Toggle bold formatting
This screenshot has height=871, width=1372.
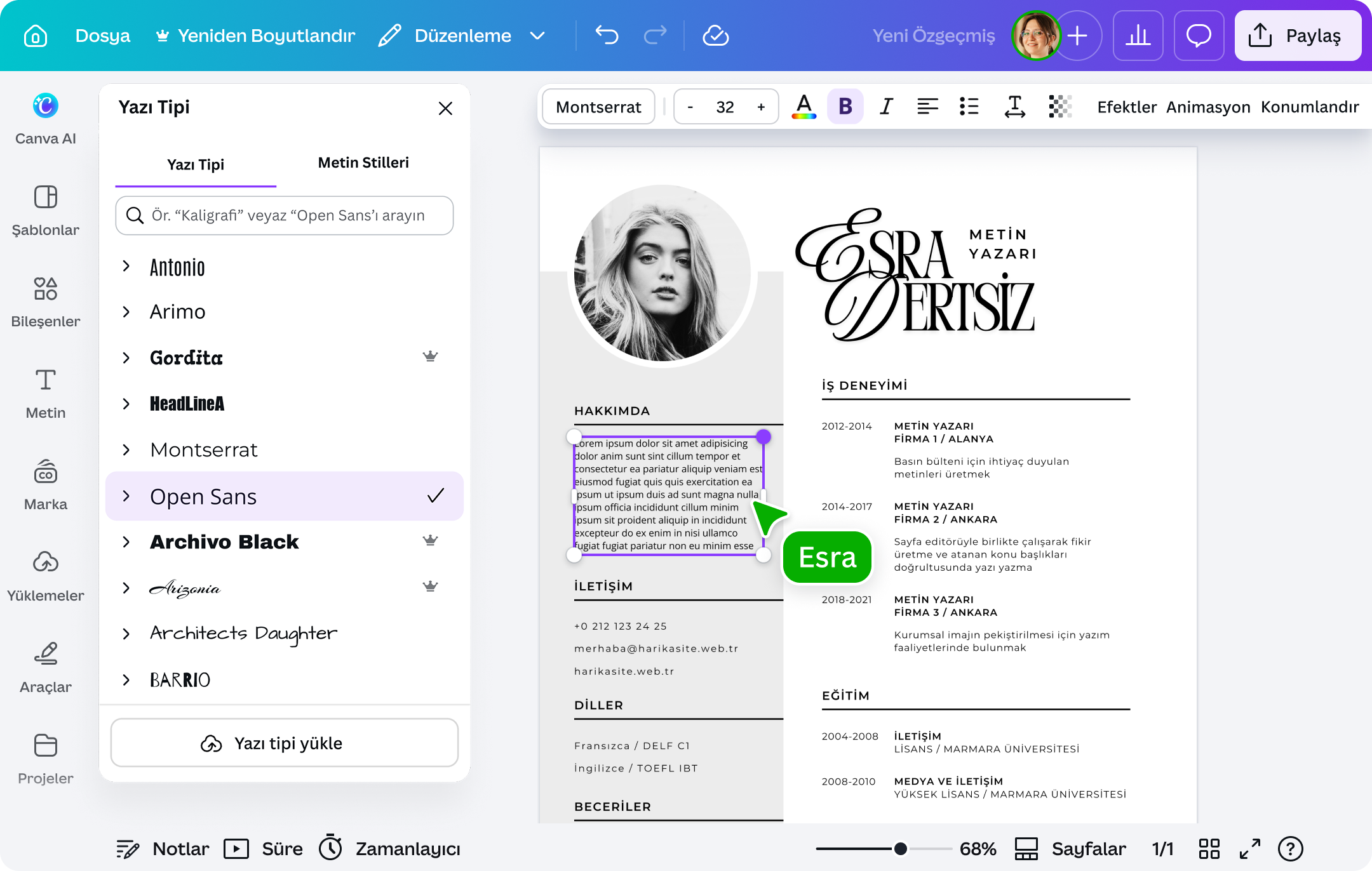(845, 107)
